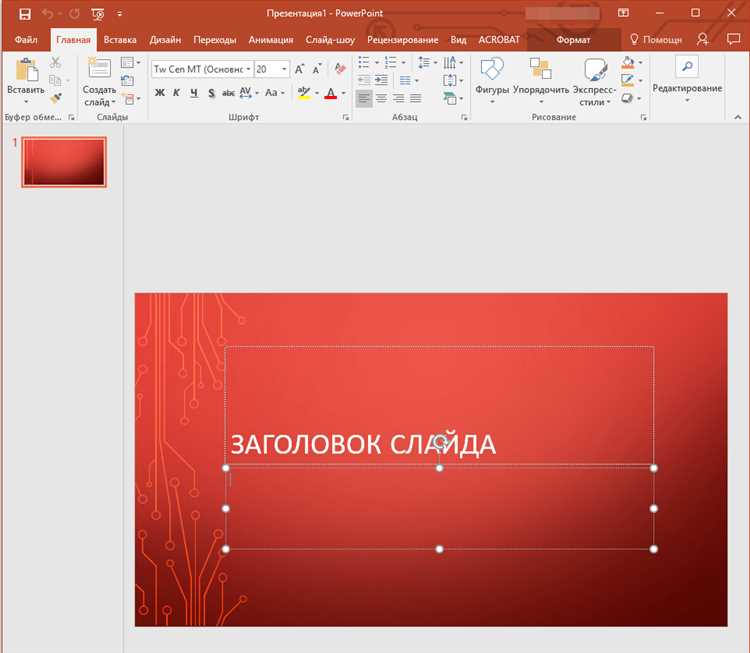The height and width of the screenshot is (653, 750).
Task: Switch to the Дизайн tab
Action: click(165, 40)
